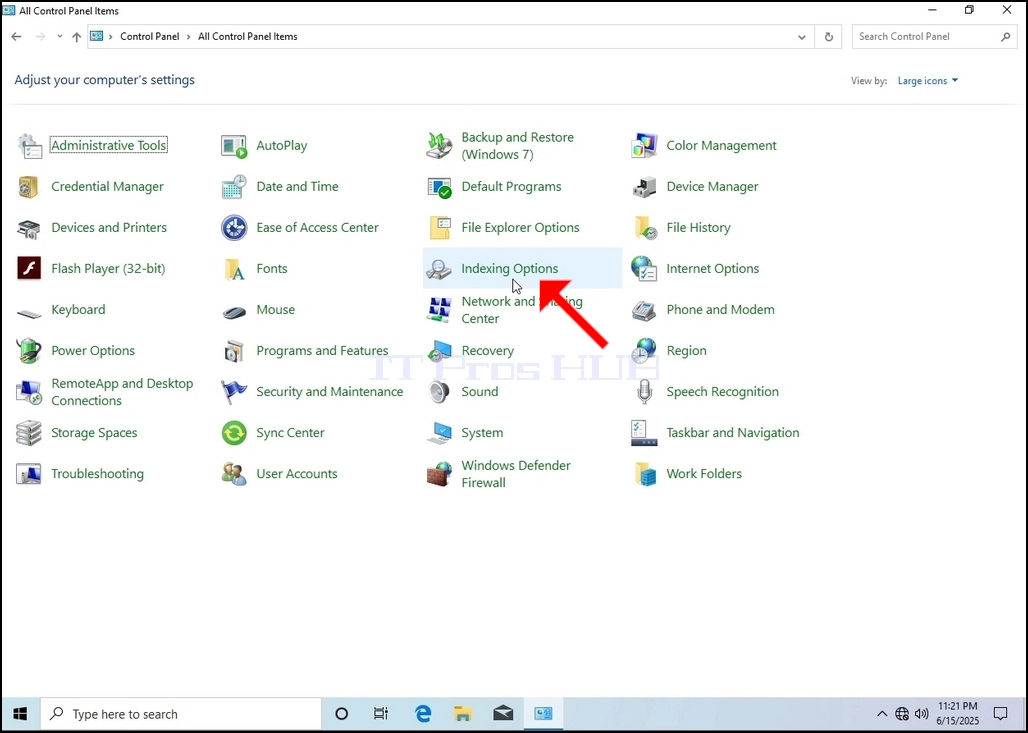
Task: Open the Indexing Options link
Action: [509, 268]
